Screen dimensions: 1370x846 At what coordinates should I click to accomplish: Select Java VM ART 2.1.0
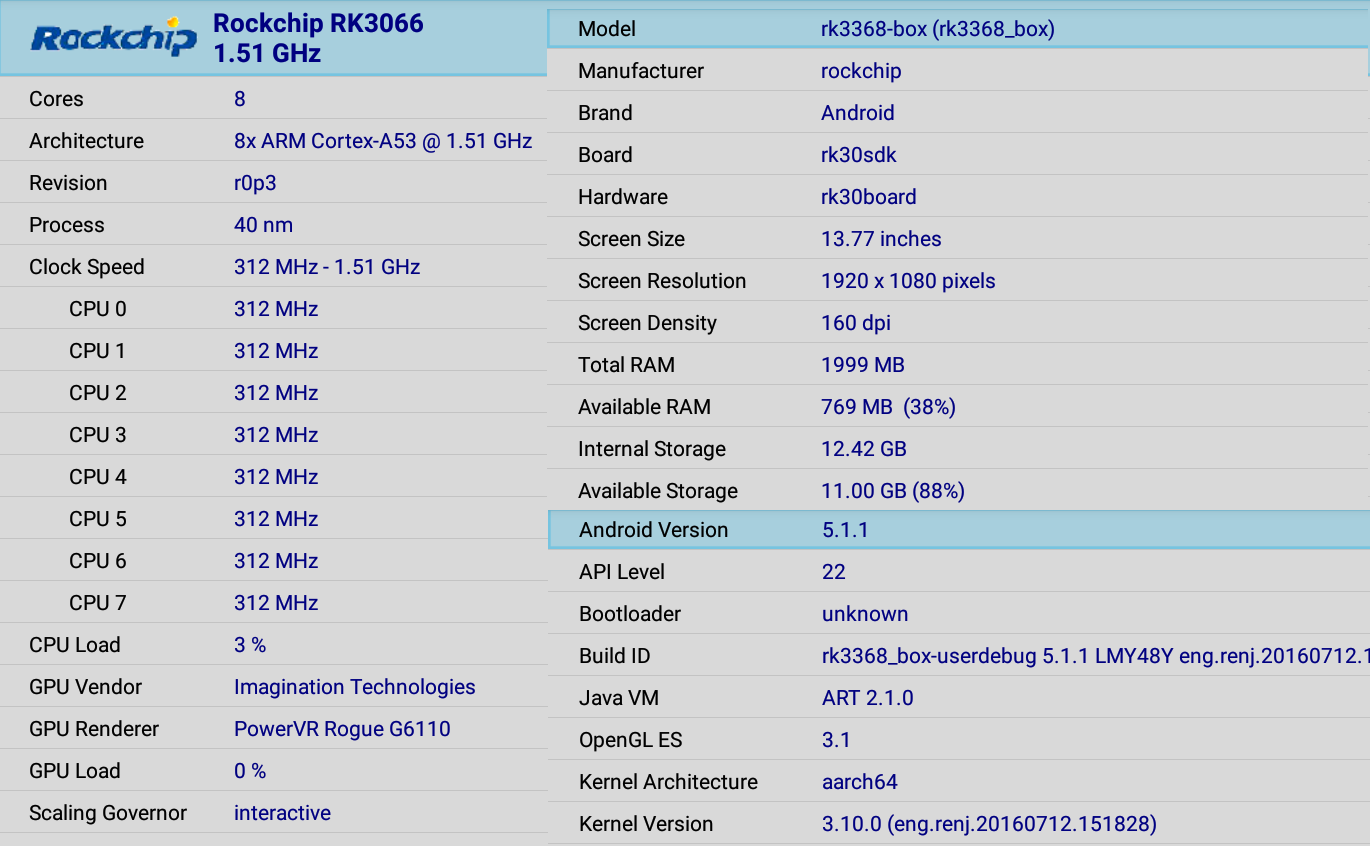868,698
